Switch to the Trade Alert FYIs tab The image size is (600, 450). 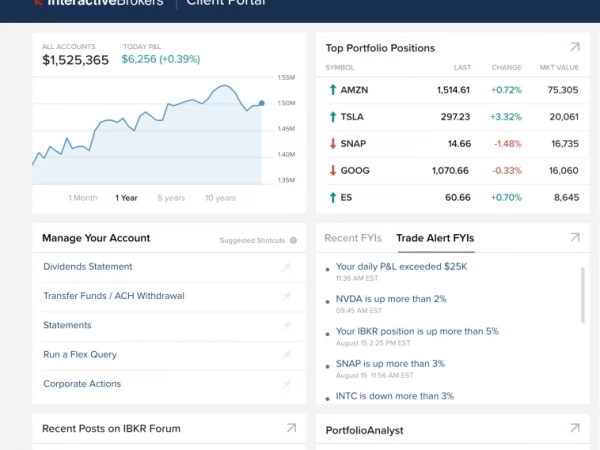point(435,238)
